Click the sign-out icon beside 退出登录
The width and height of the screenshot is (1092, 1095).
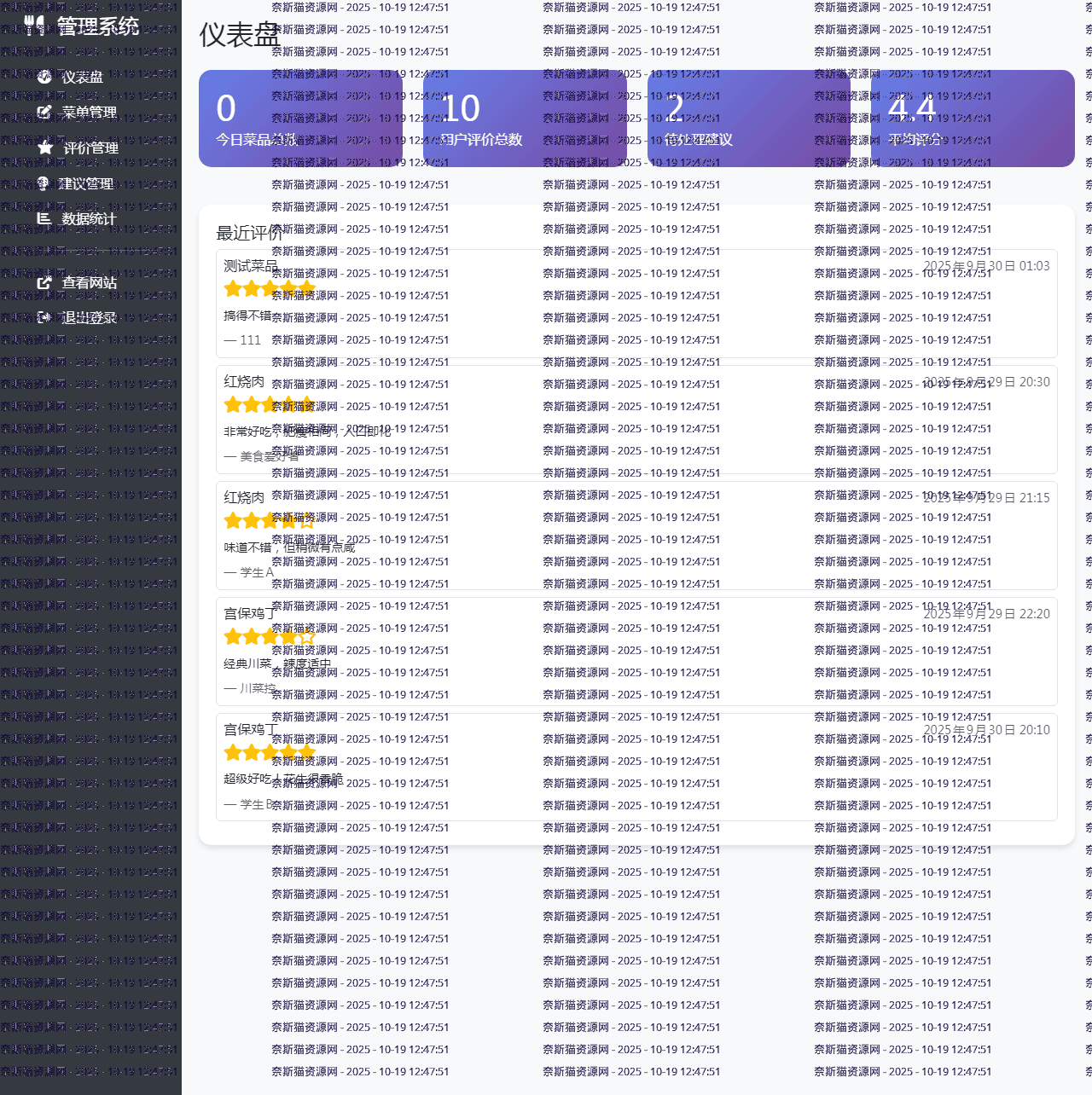[44, 318]
